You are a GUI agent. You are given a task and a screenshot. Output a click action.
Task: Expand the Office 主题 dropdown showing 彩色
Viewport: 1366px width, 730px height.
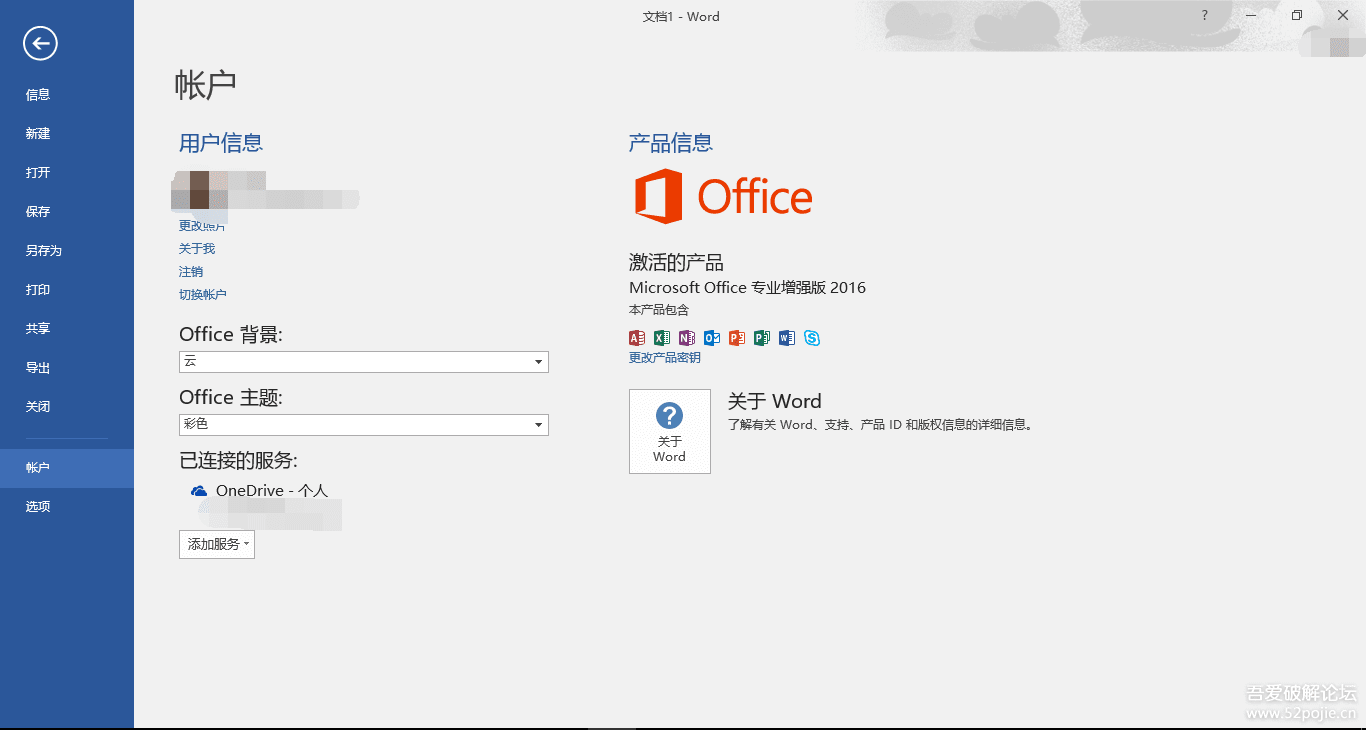pos(364,425)
